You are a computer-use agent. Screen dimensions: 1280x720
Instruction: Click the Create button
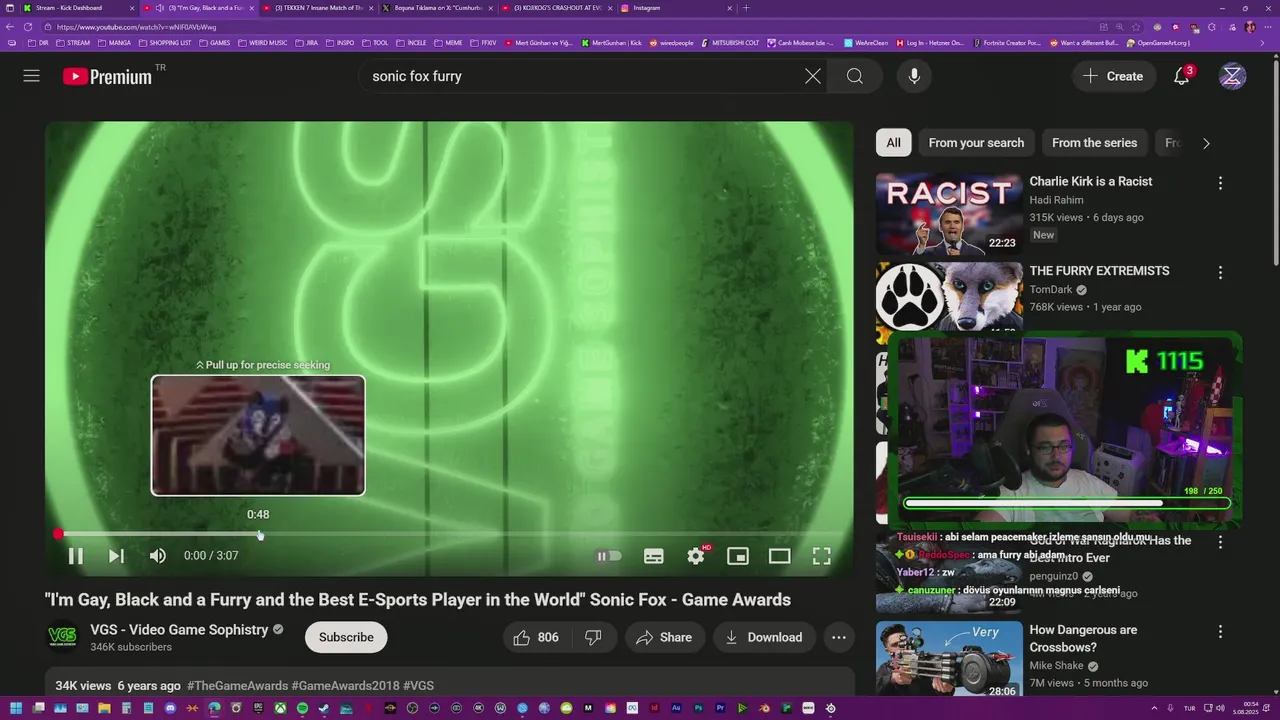(1113, 76)
